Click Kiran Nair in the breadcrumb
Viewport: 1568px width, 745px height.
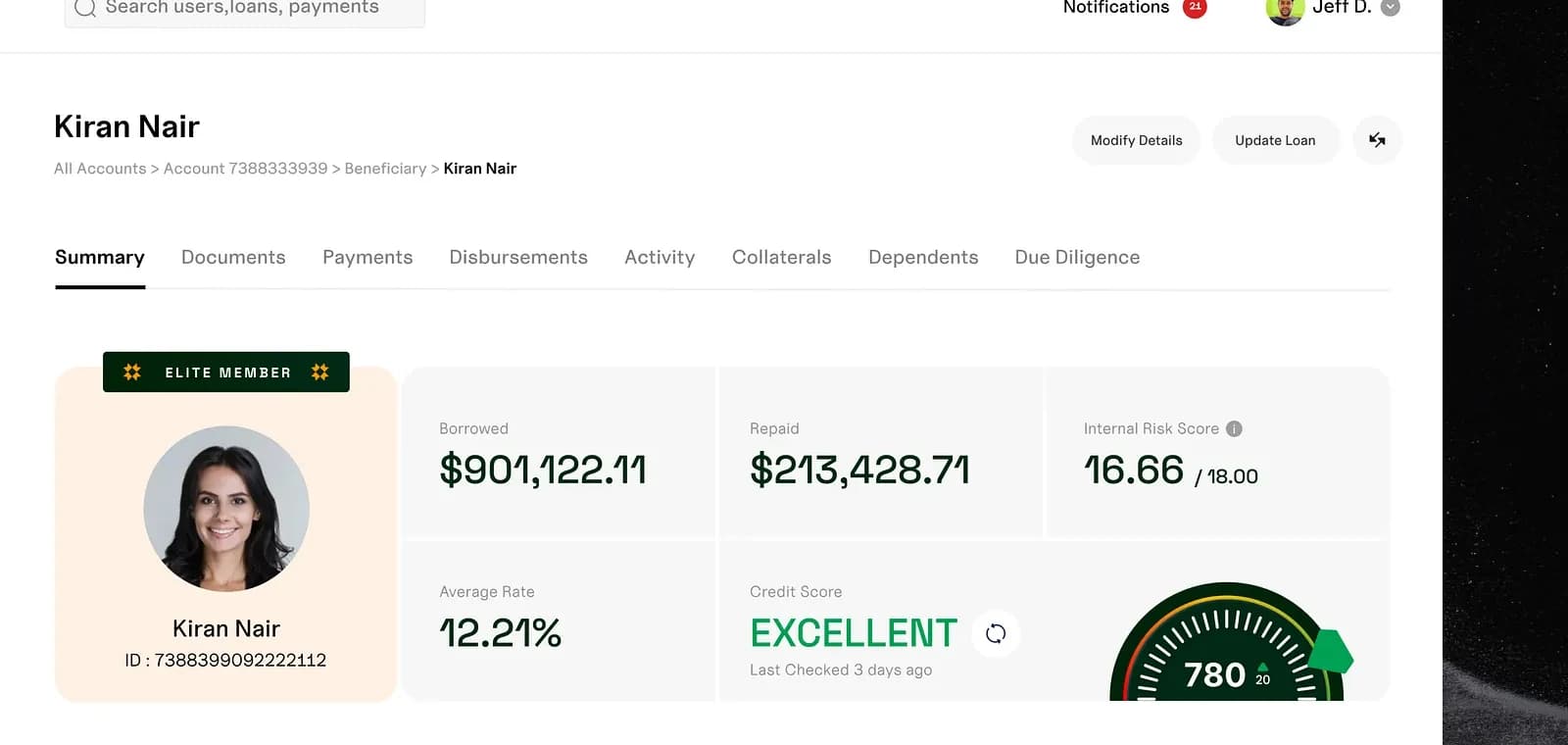(x=479, y=169)
